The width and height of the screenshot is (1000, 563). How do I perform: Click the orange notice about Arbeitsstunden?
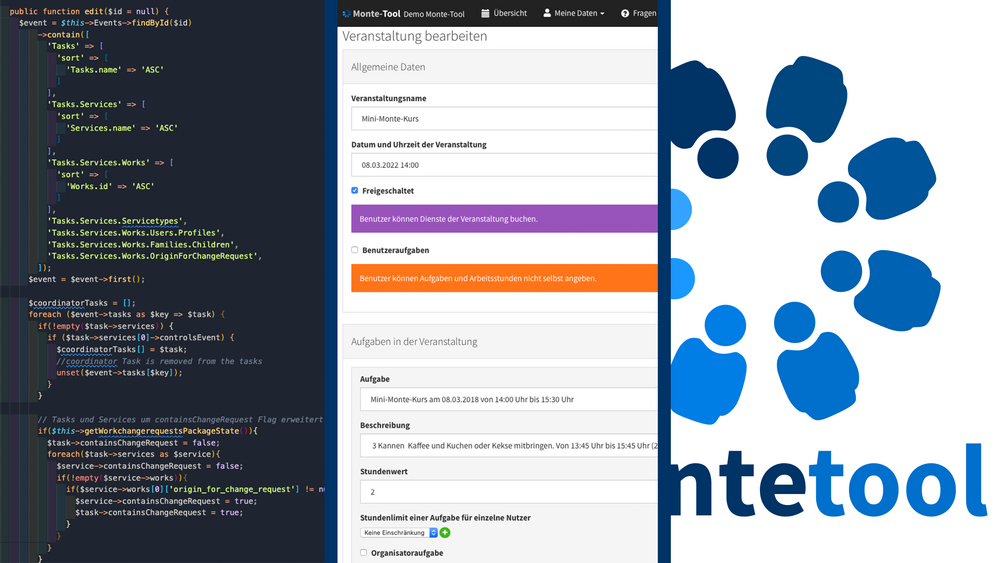point(504,278)
